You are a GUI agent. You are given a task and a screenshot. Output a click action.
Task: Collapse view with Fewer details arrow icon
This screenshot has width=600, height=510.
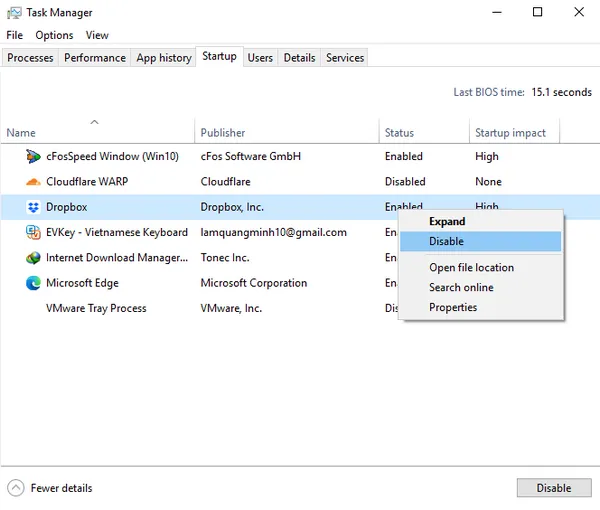[x=16, y=488]
